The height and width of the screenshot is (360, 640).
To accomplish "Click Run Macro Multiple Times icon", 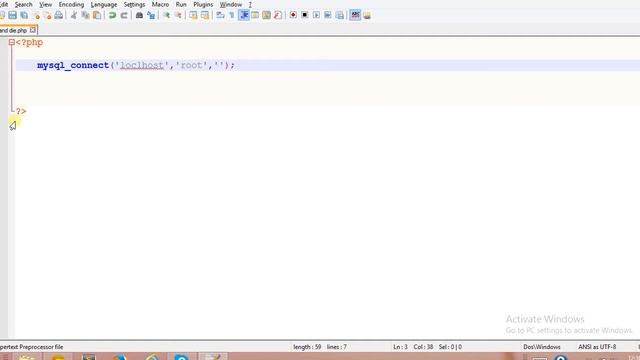I will coord(328,15).
